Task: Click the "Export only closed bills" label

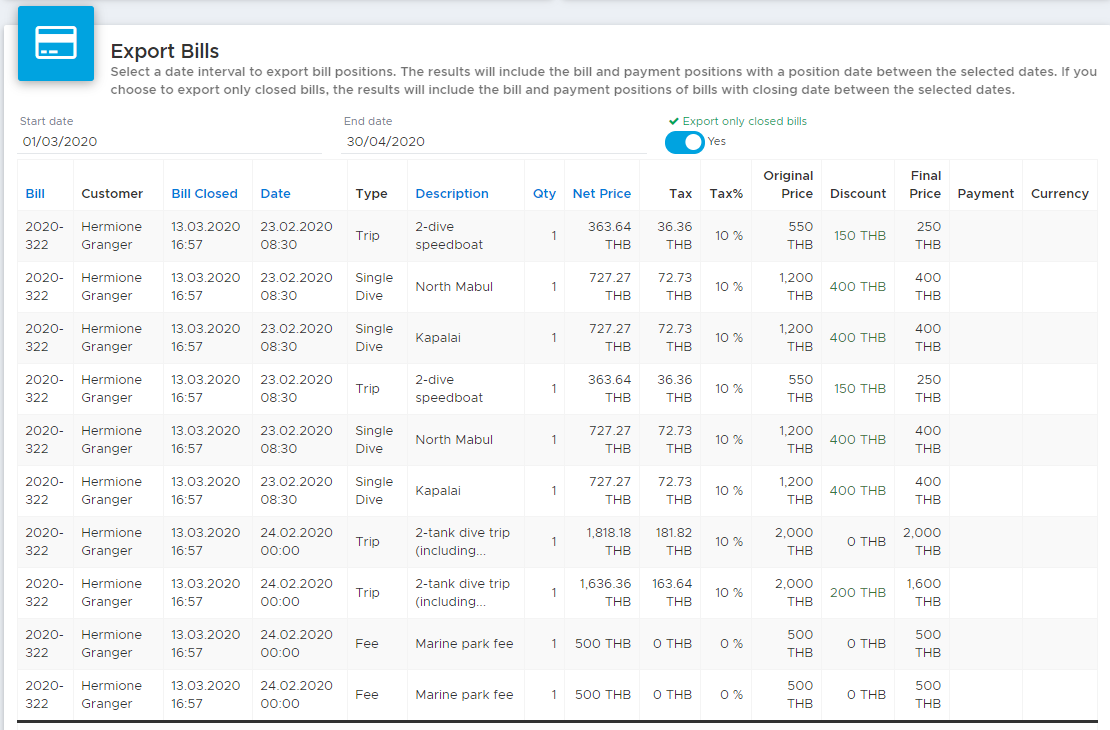Action: point(745,121)
